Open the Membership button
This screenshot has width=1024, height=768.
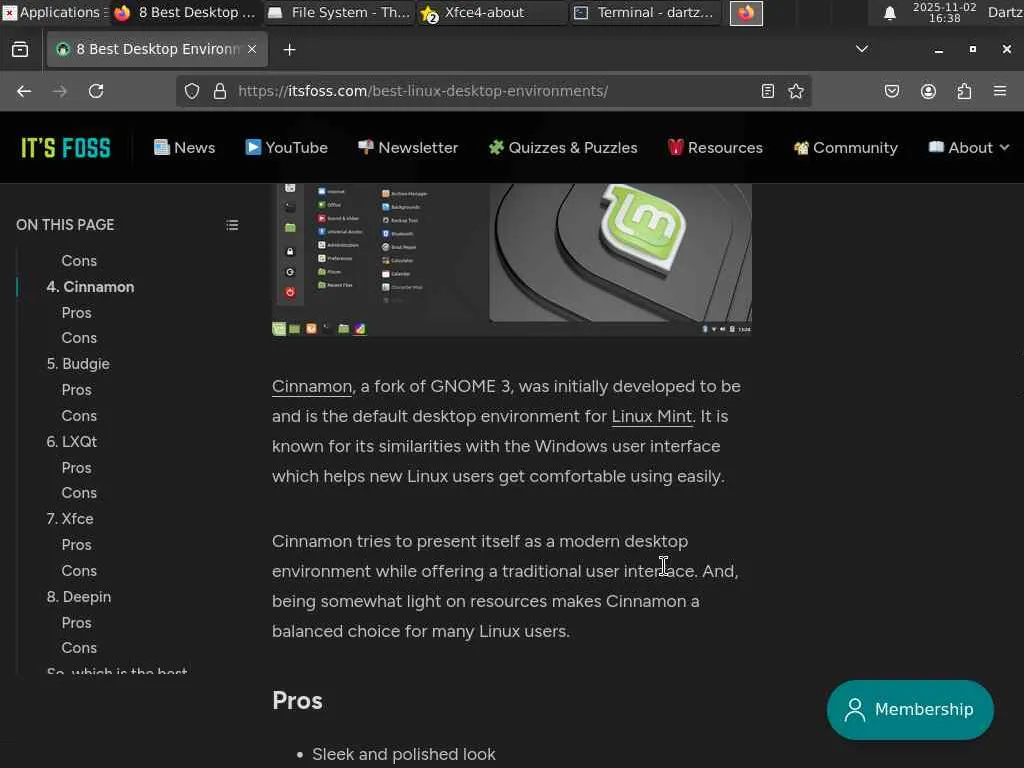pyautogui.click(x=910, y=710)
